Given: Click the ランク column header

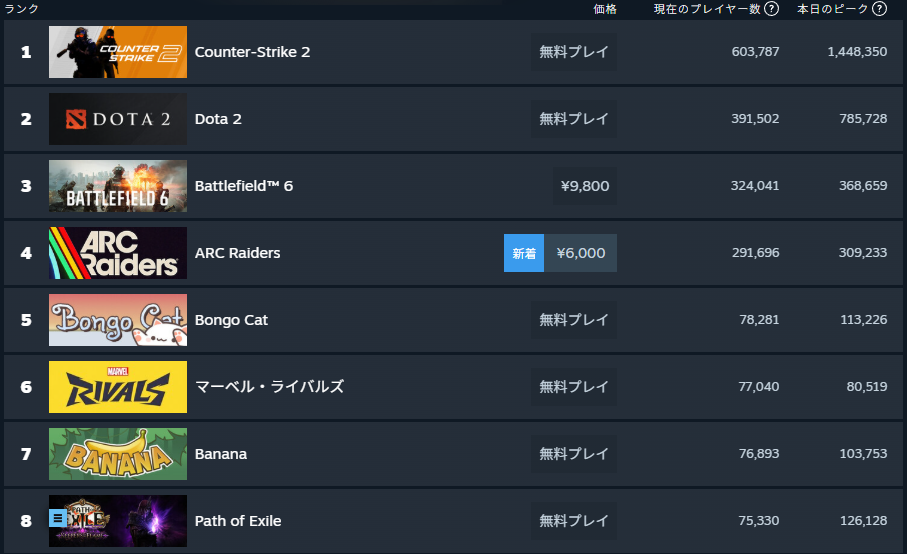Looking at the screenshot, I should [x=22, y=9].
